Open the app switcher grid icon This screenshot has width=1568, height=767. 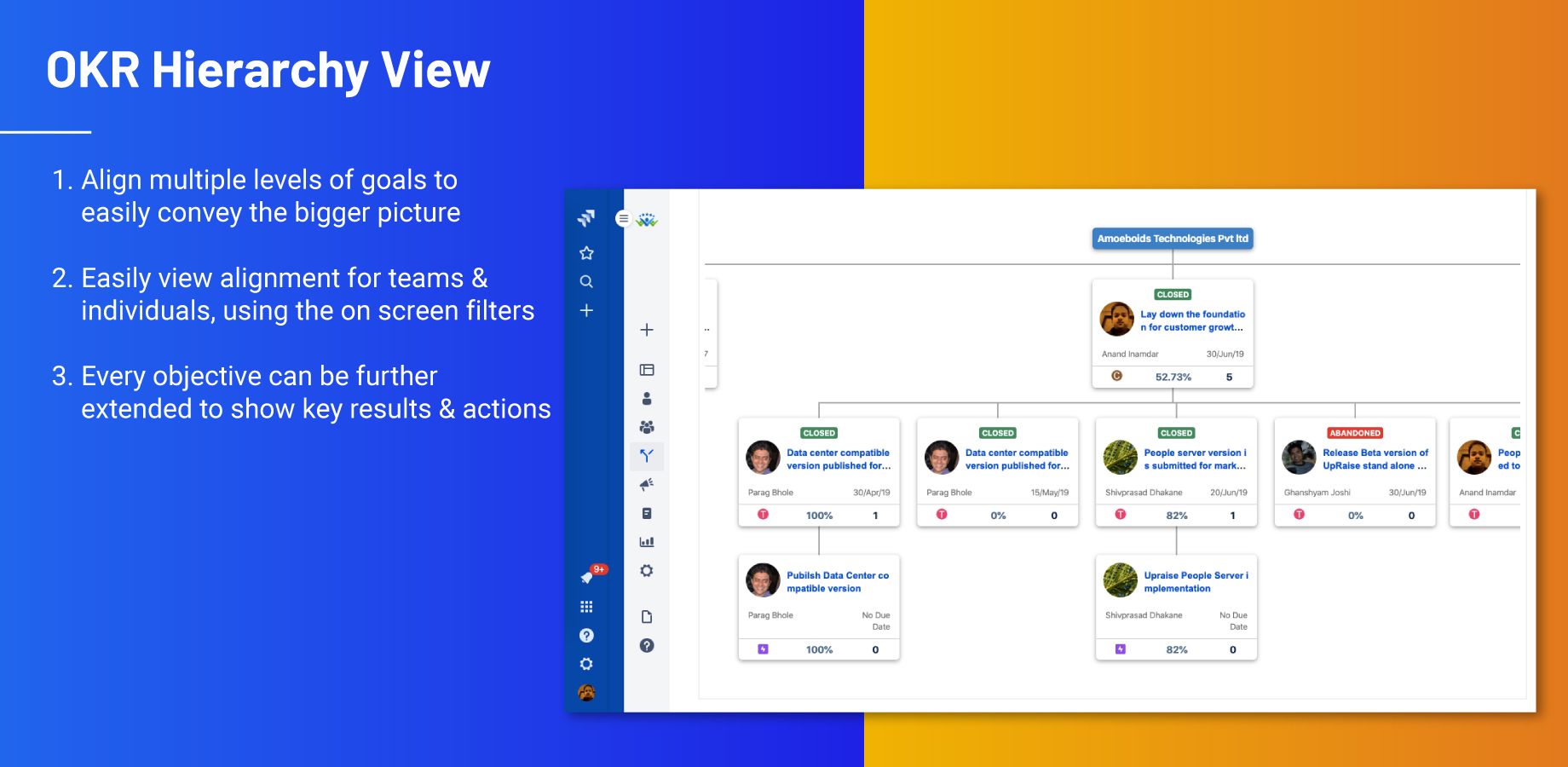[586, 607]
